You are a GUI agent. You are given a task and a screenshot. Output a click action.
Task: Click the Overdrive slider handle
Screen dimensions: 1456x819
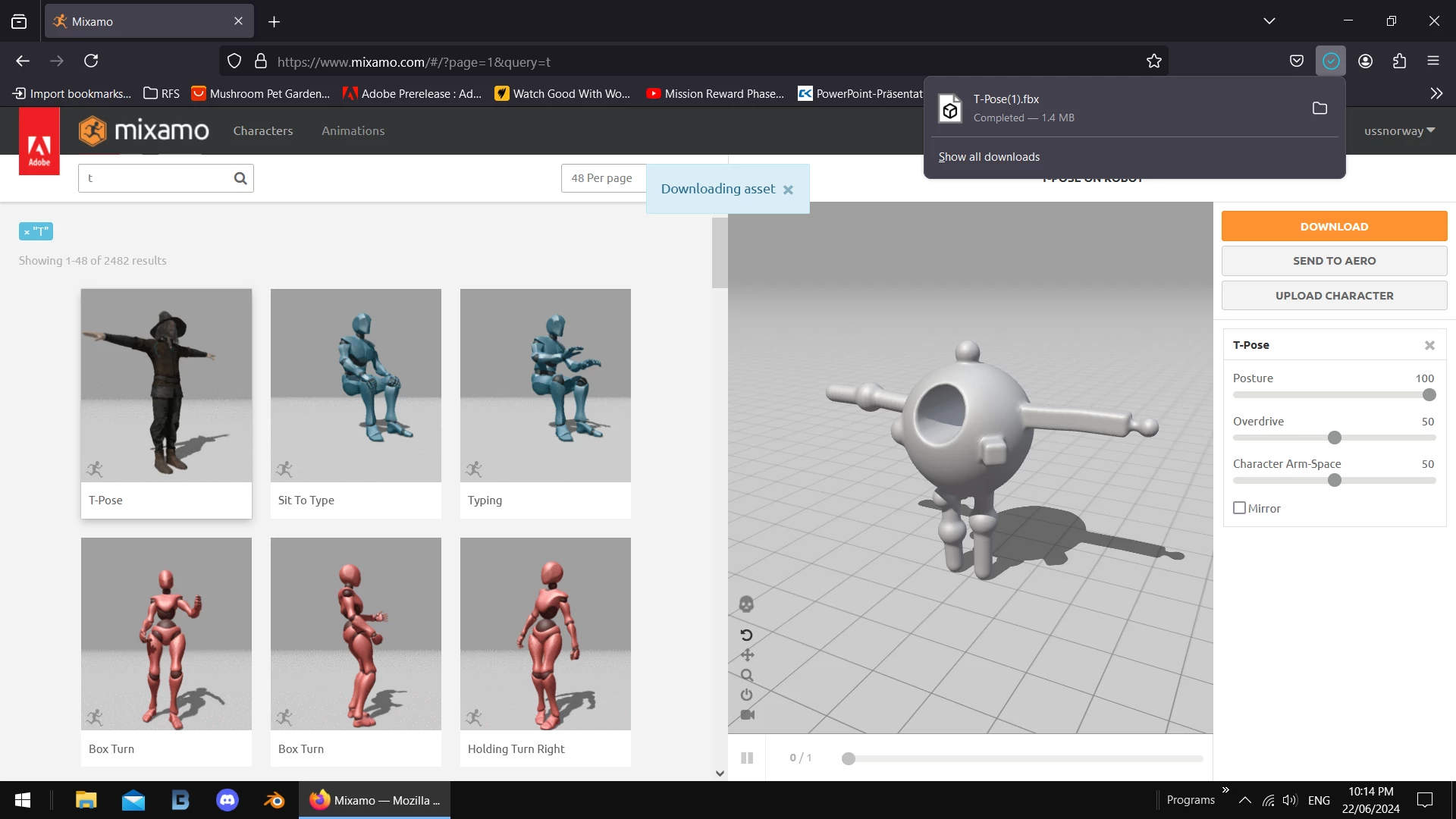[x=1335, y=438]
